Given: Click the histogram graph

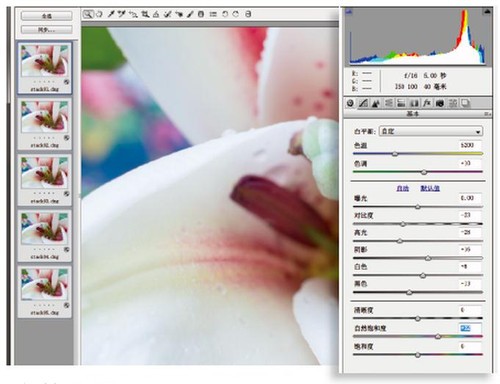Looking at the screenshot, I should click(418, 37).
